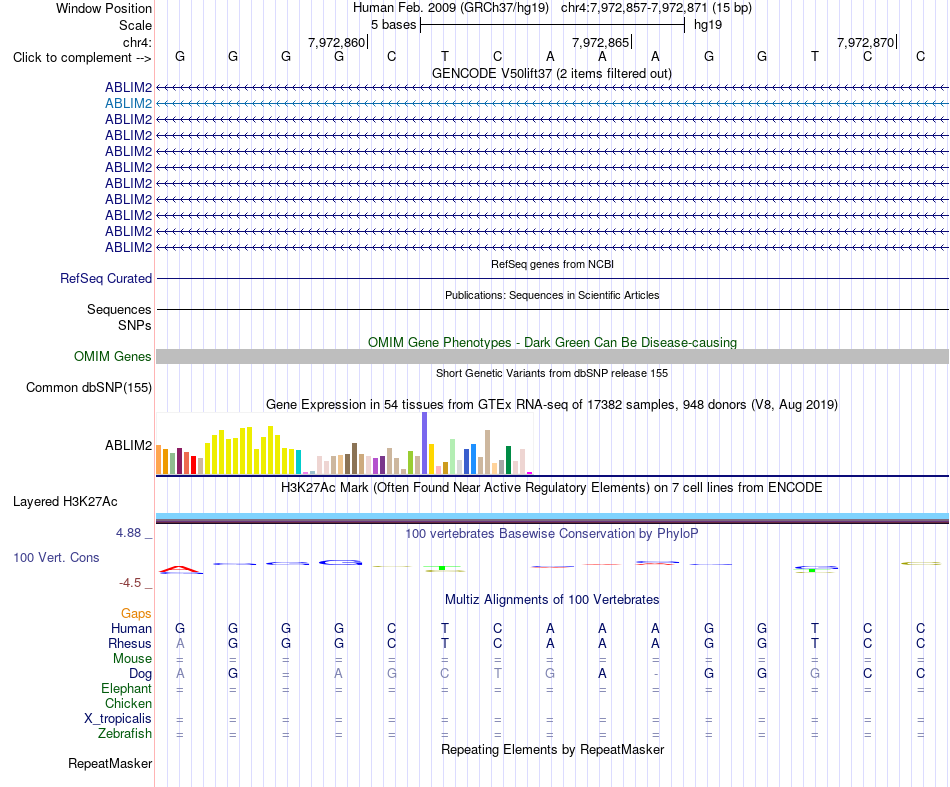Click the X_tropicalis species row label
950x787 pixels.
(118, 719)
